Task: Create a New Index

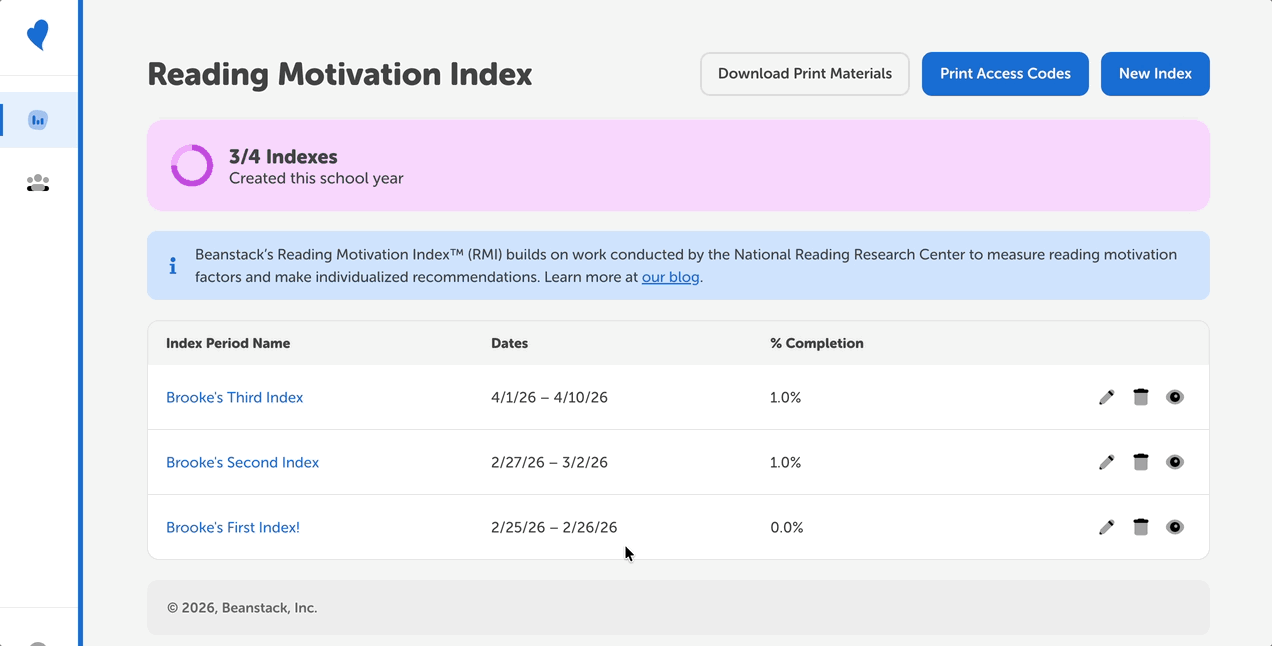Action: 1155,74
